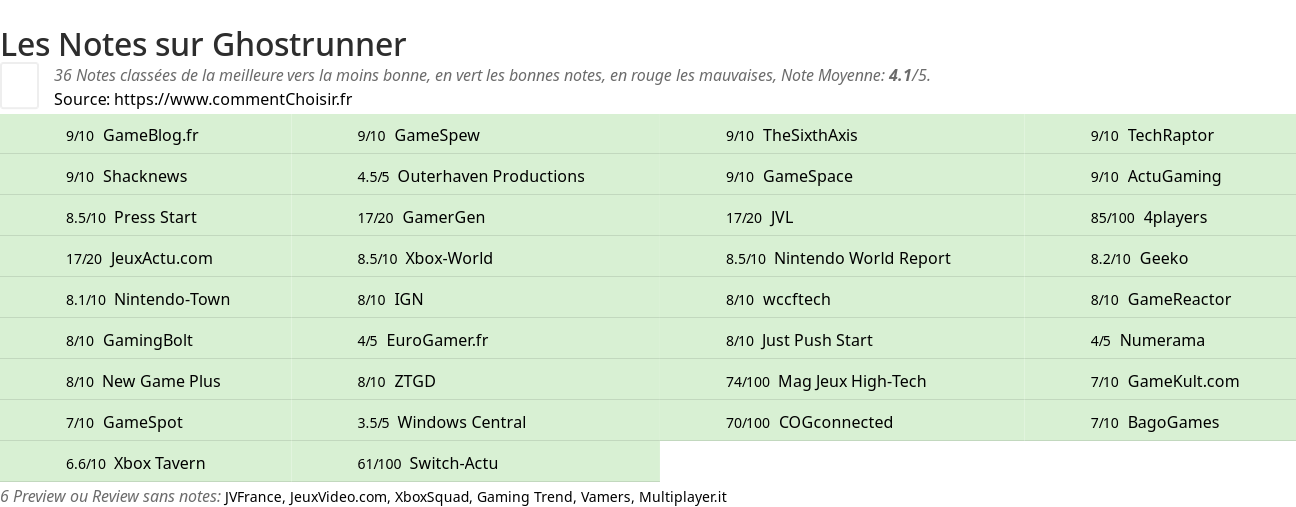Select New Game Plus rating
This screenshot has height=507, width=1296.
pyautogui.click(x=143, y=381)
